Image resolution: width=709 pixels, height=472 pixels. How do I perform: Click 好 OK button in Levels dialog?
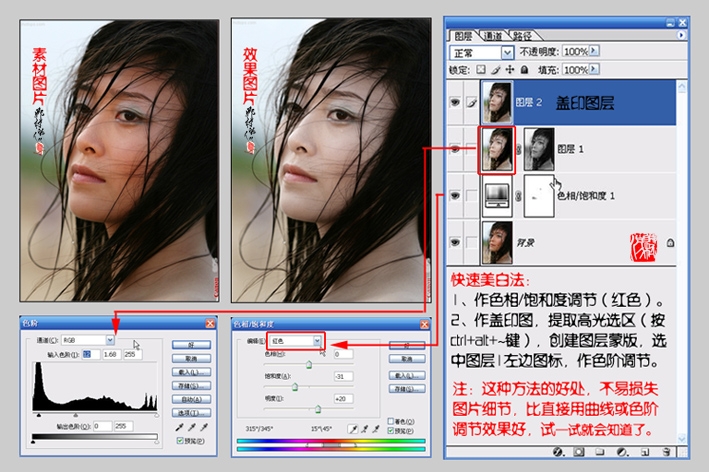191,345
